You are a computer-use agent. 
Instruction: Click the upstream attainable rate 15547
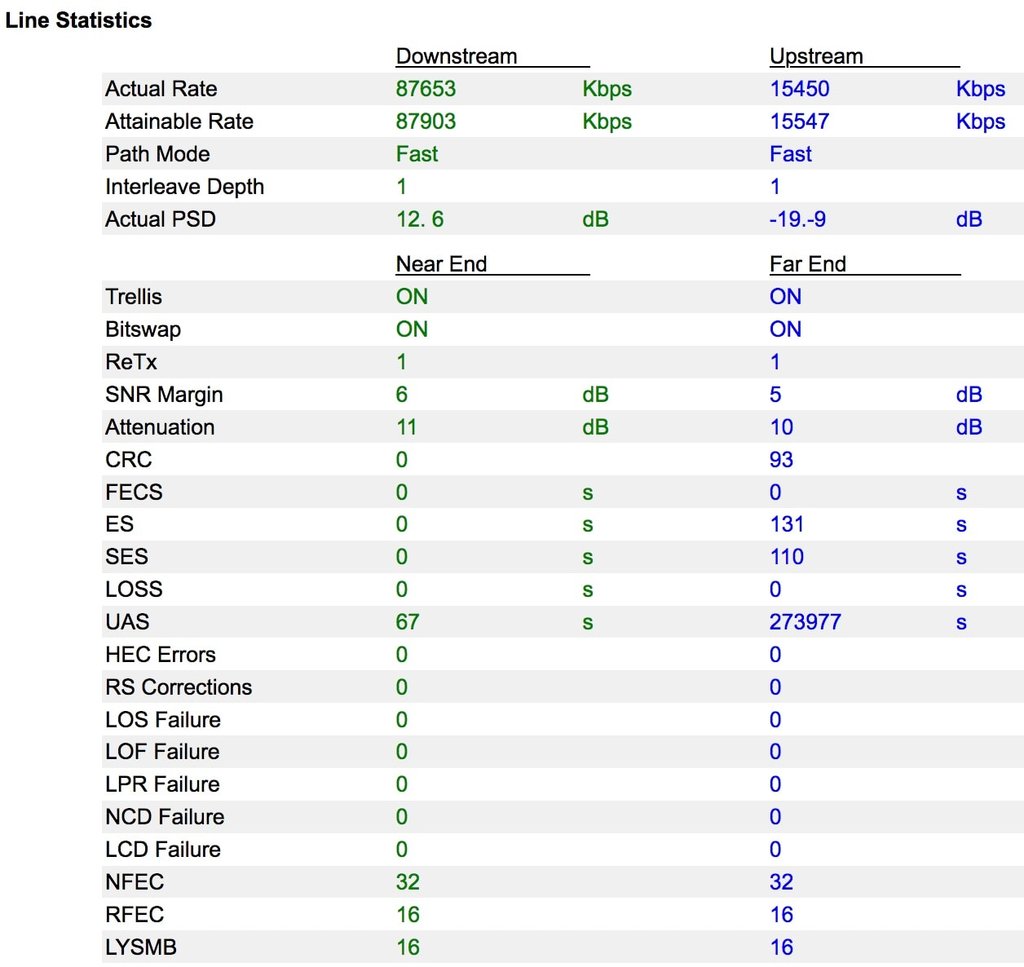click(x=799, y=121)
